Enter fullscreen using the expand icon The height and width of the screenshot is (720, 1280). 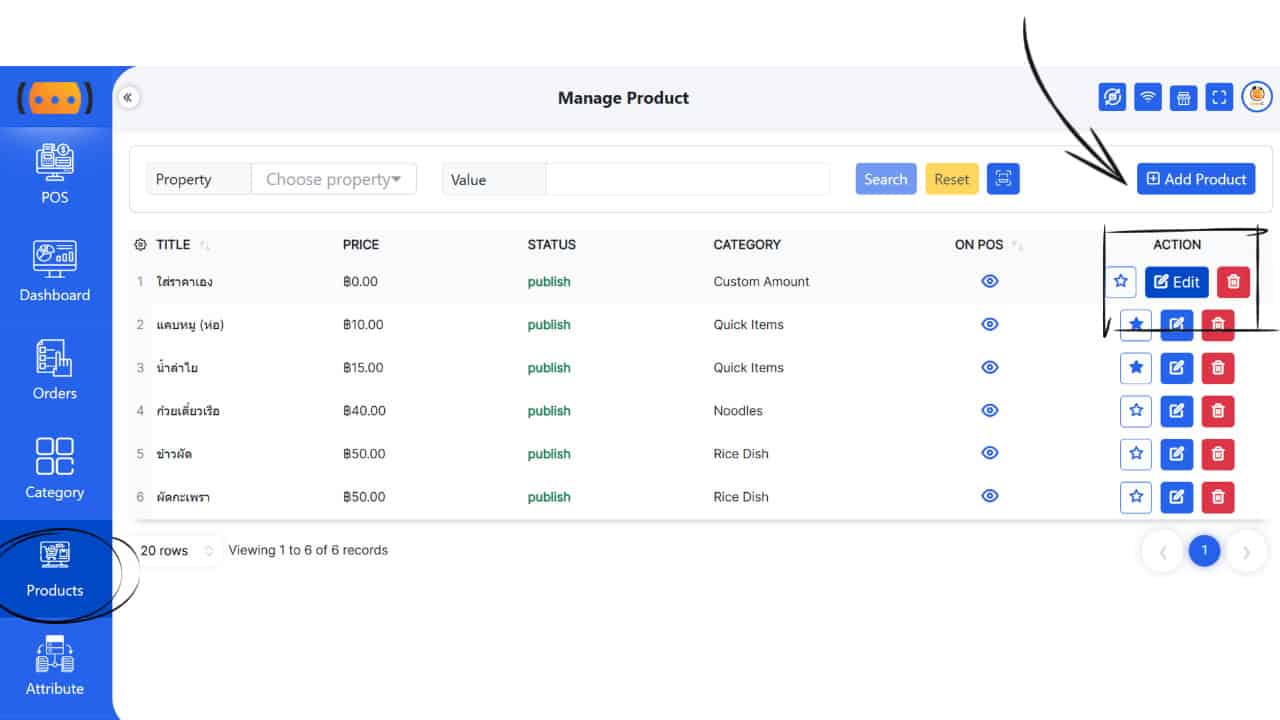coord(1219,97)
